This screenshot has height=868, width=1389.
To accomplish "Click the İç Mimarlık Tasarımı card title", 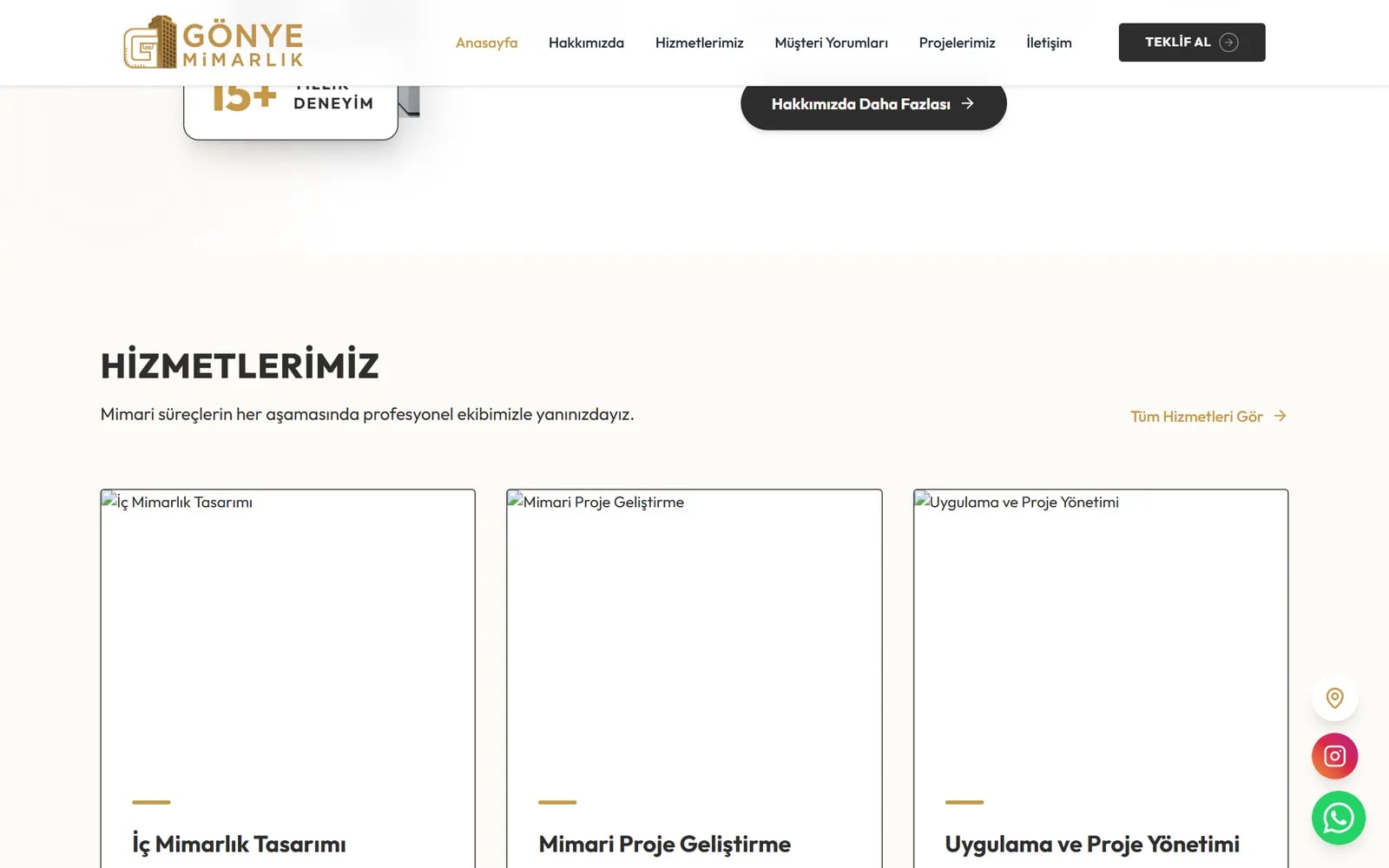I will [x=239, y=844].
